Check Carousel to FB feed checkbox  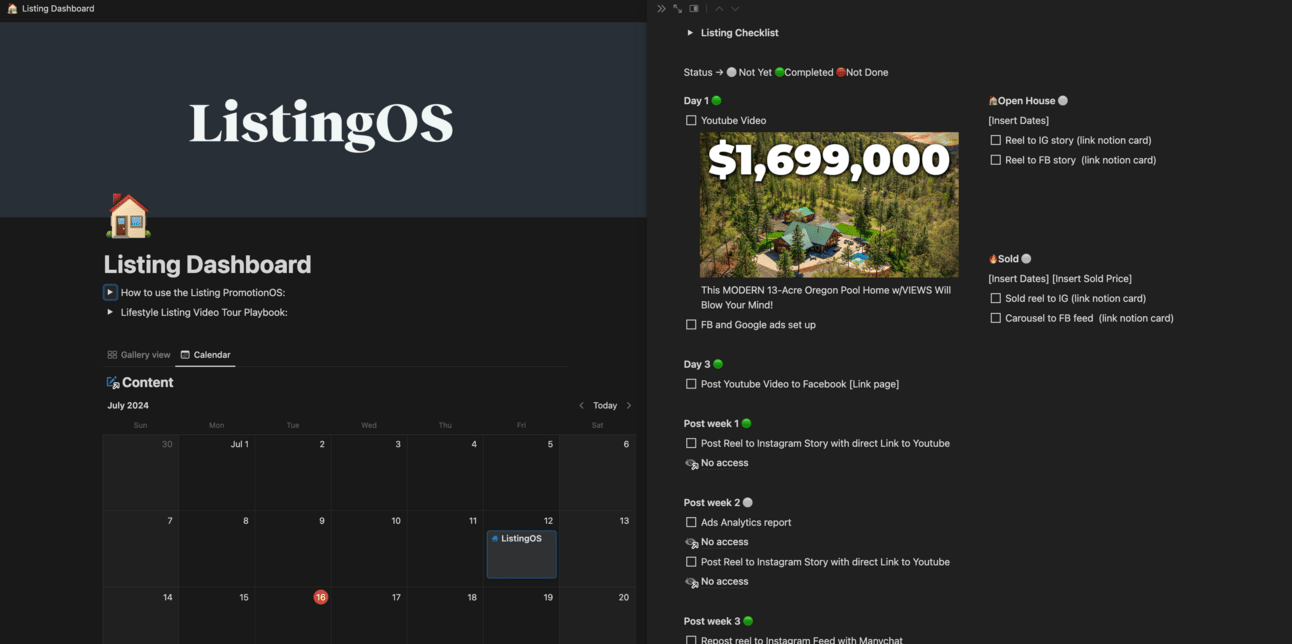(995, 318)
